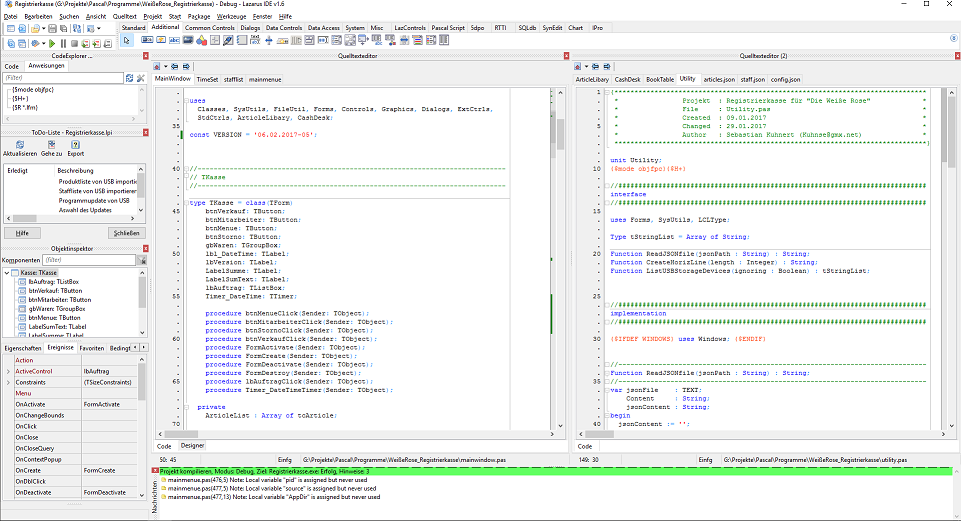Expand the ActiveControl property row

(x=8, y=371)
